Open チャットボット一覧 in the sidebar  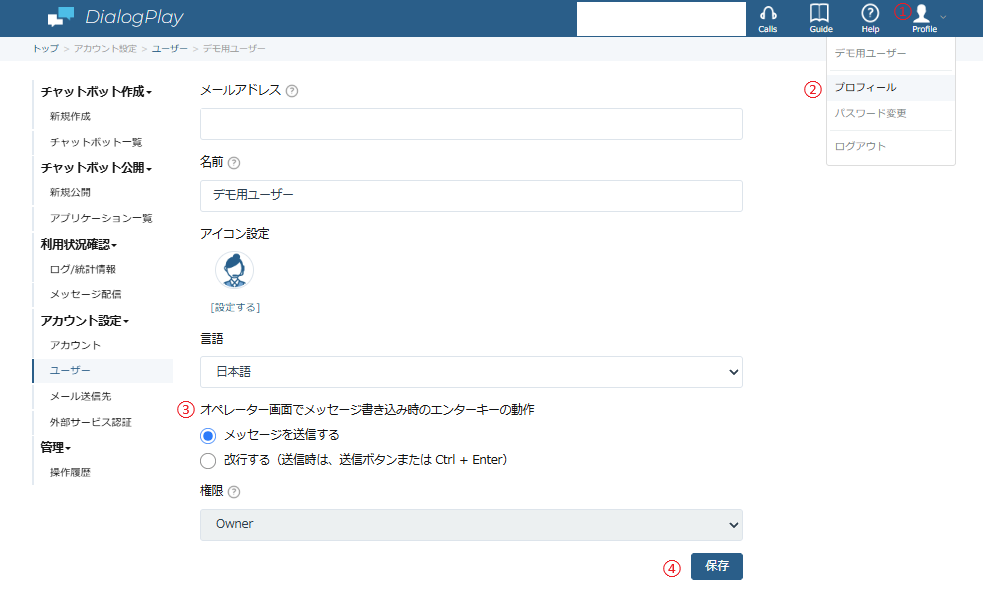pos(96,142)
